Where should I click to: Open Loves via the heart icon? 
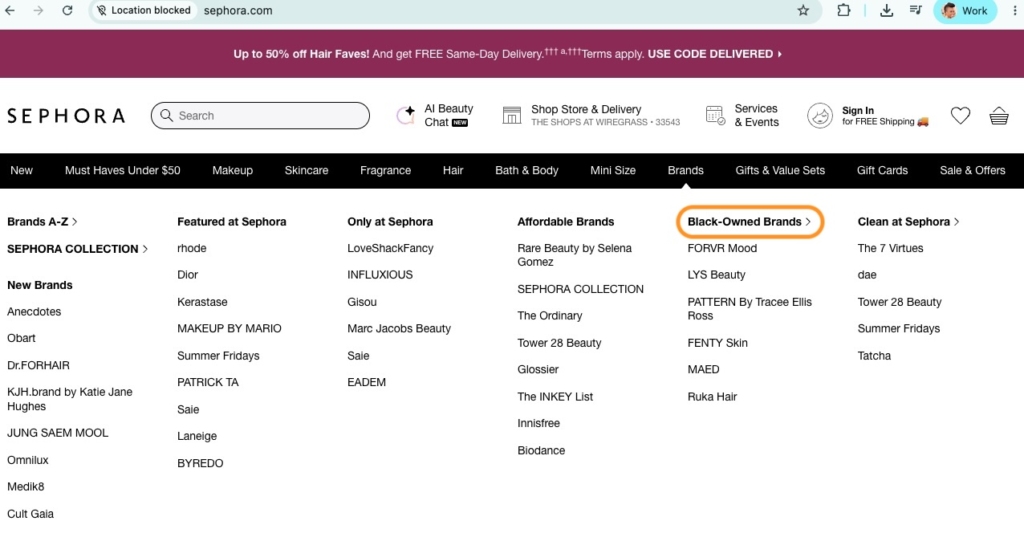960,116
